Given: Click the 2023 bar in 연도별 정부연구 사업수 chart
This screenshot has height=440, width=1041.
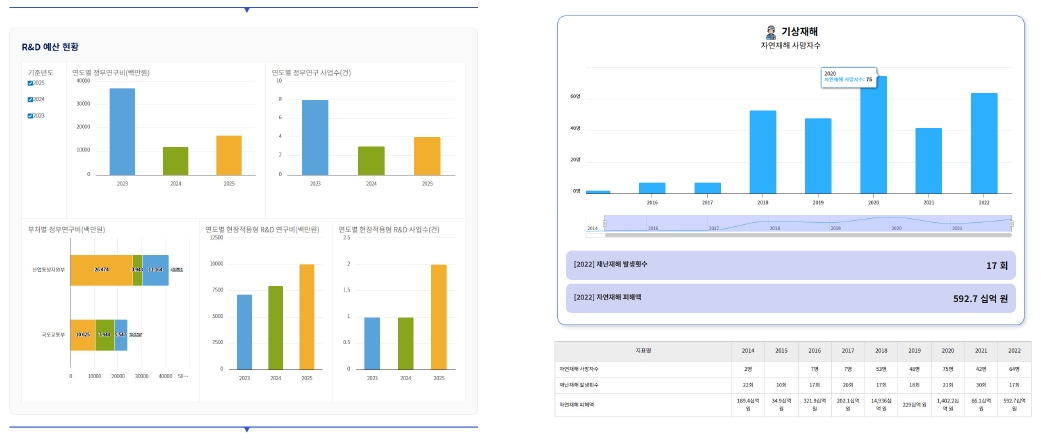Looking at the screenshot, I should click(315, 137).
